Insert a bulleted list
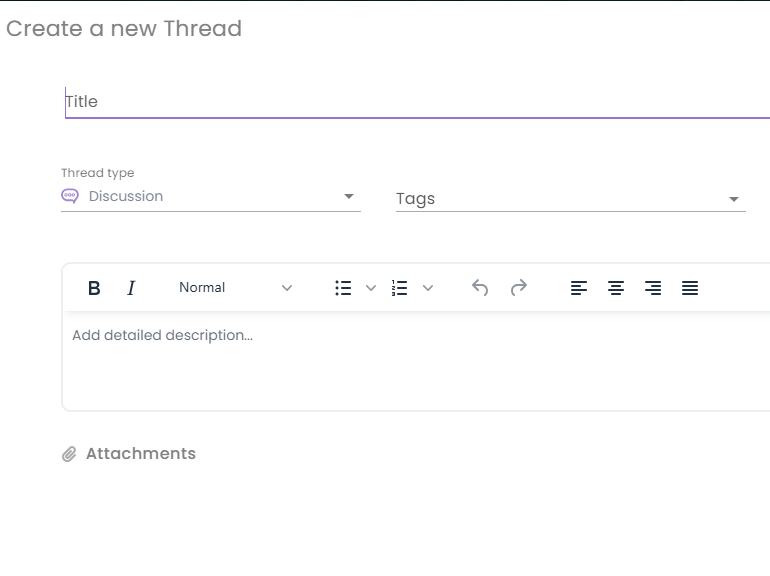The width and height of the screenshot is (770, 576). [x=343, y=288]
